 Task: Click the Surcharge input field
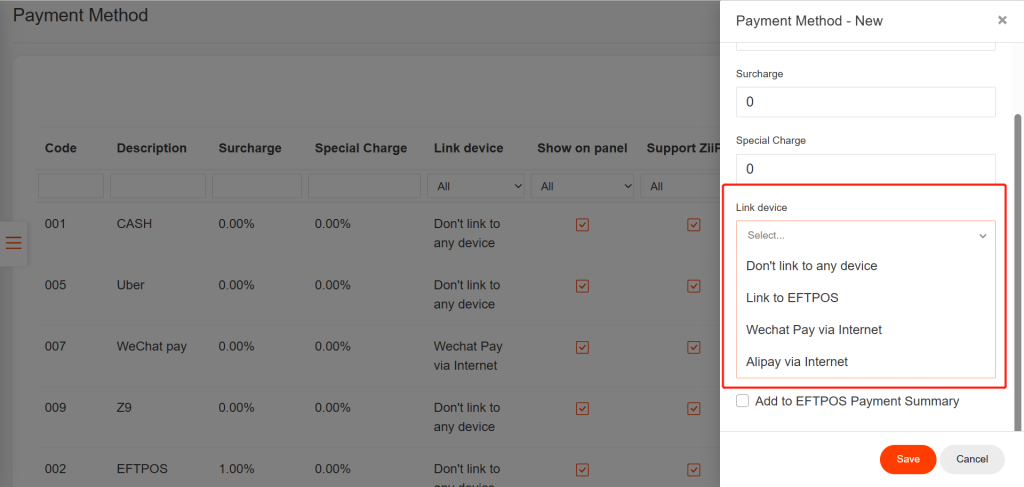coord(866,102)
